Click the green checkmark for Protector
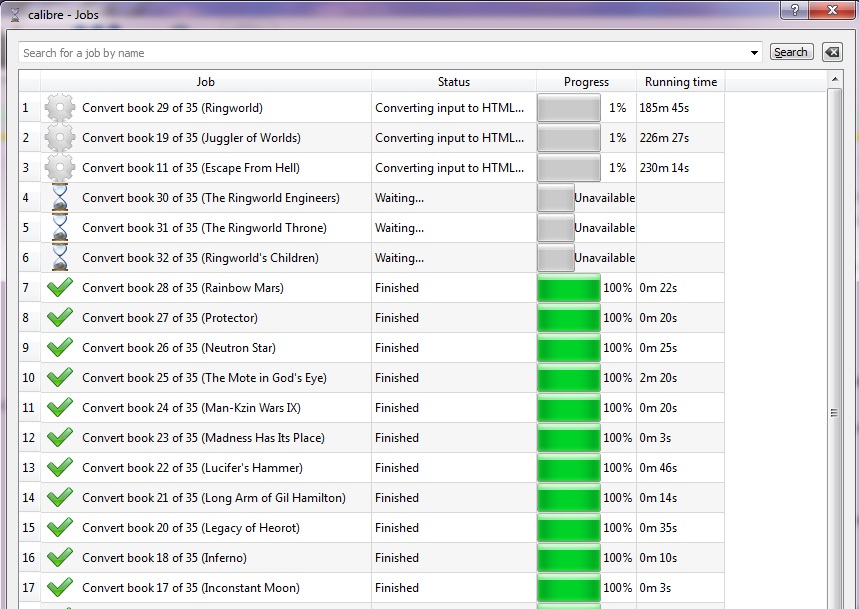Screen dimensions: 859x609 [60, 318]
